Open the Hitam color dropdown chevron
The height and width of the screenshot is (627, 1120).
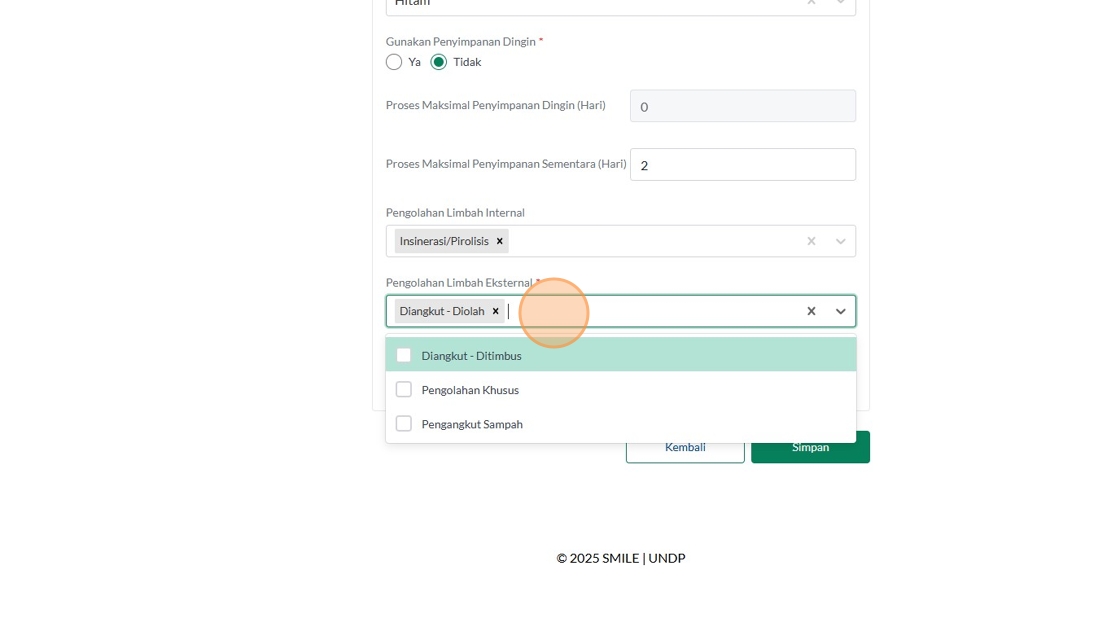(x=841, y=3)
